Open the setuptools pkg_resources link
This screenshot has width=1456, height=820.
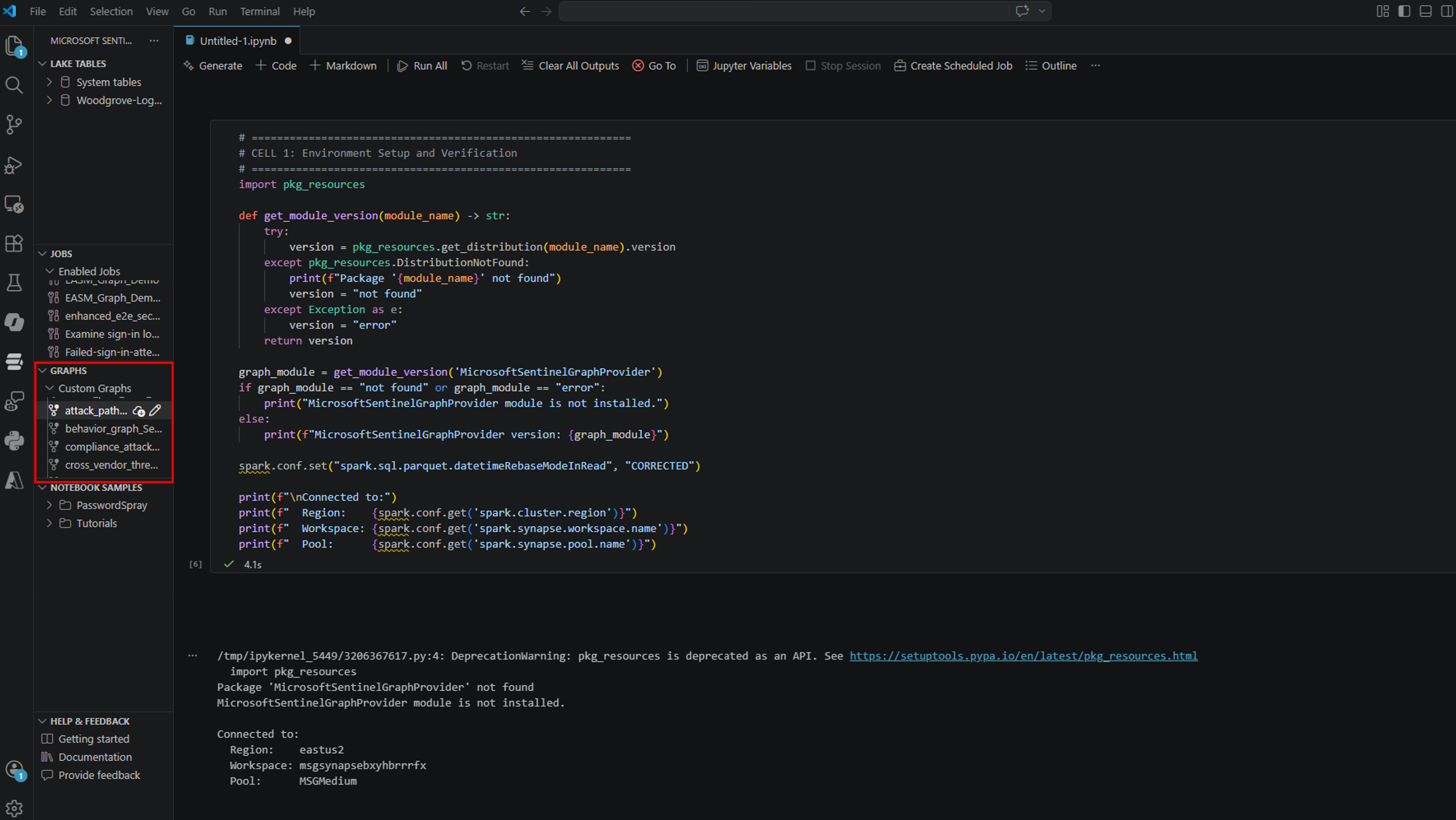1023,655
